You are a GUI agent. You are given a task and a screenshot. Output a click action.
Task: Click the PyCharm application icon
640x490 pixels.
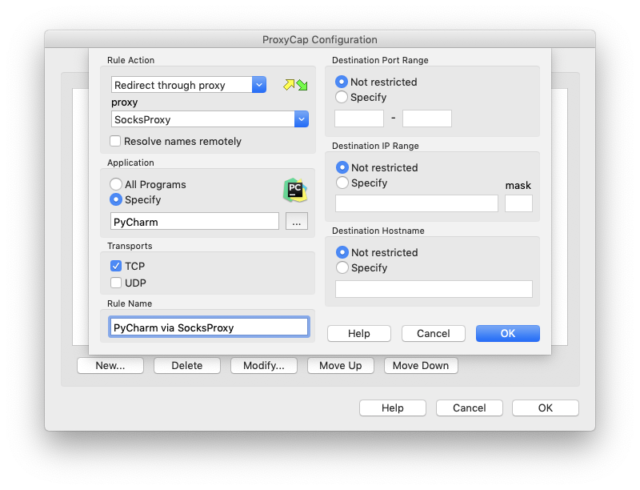pyautogui.click(x=295, y=190)
